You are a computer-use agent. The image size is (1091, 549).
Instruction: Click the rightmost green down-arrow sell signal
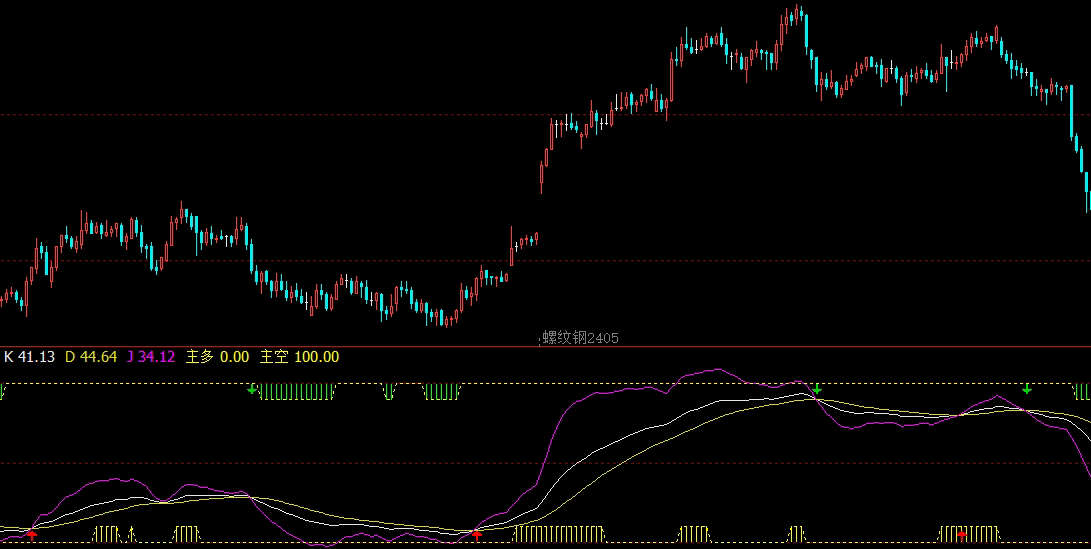[1026, 389]
